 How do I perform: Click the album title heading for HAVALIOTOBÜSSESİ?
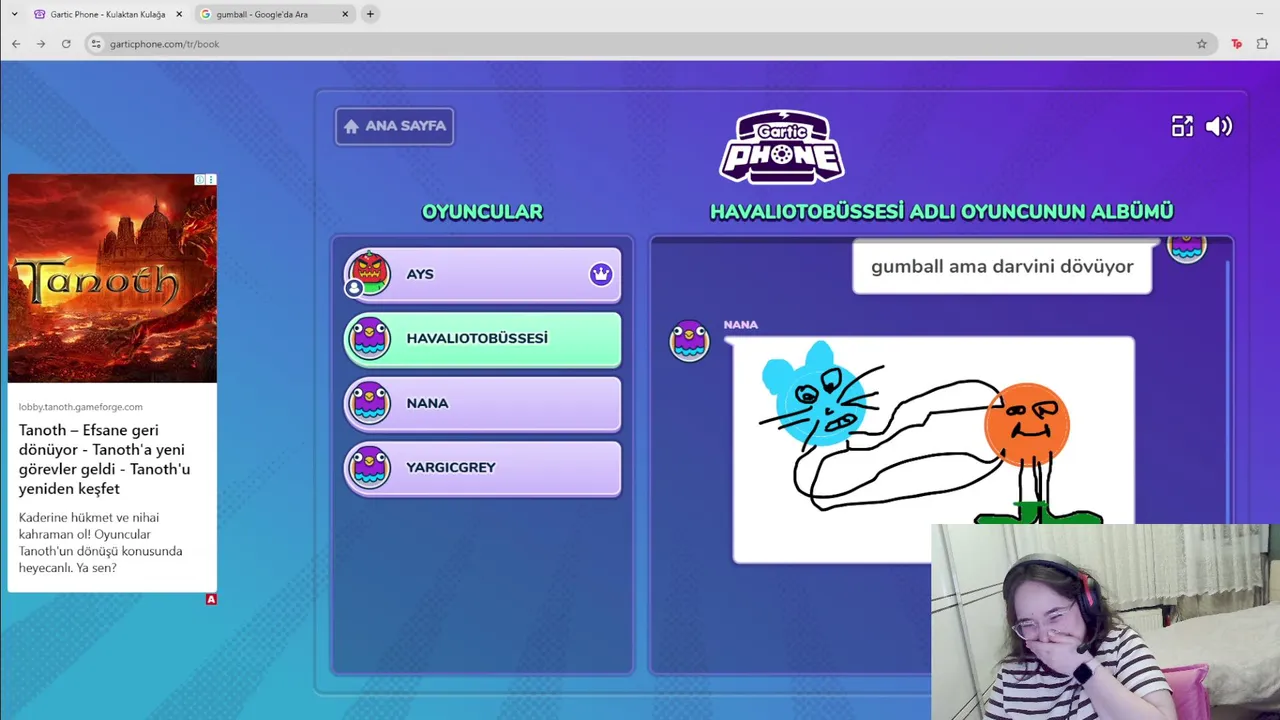pos(941,212)
